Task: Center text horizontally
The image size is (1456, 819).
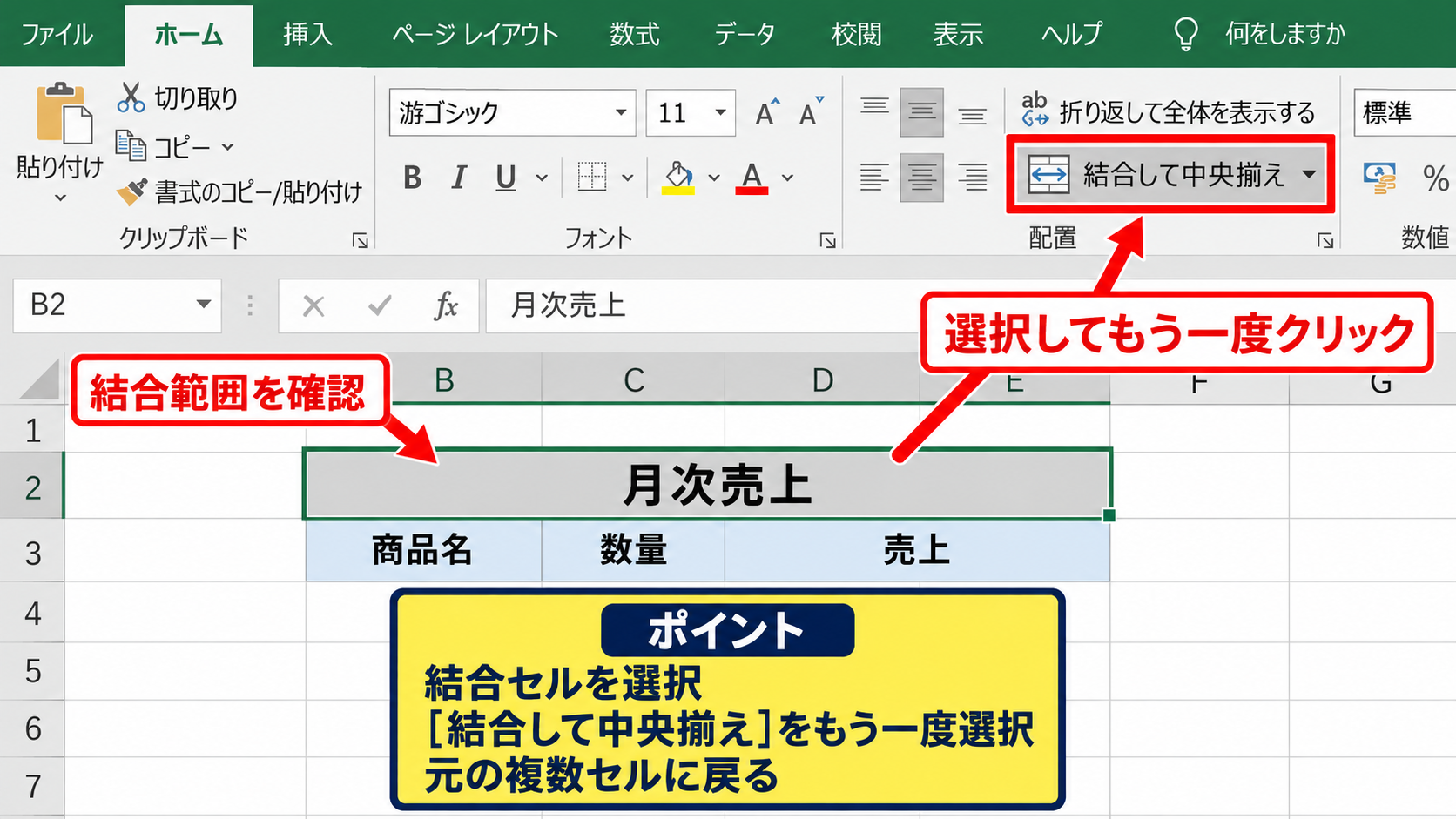Action: coord(922,178)
